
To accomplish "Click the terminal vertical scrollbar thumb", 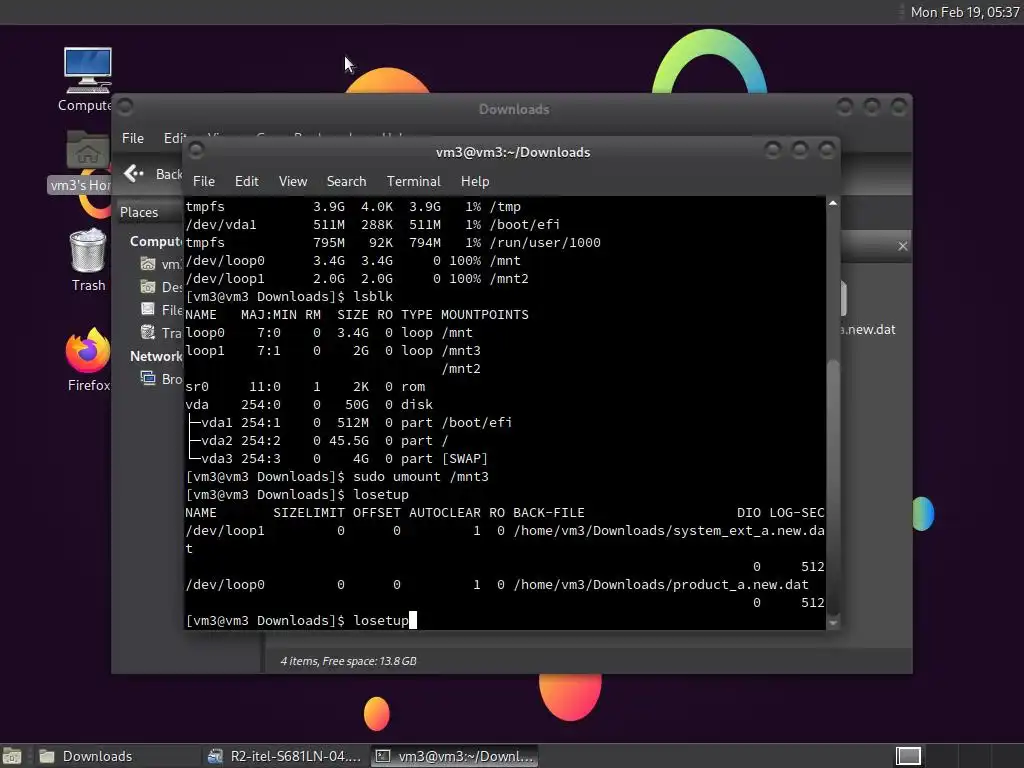I will pos(833,487).
